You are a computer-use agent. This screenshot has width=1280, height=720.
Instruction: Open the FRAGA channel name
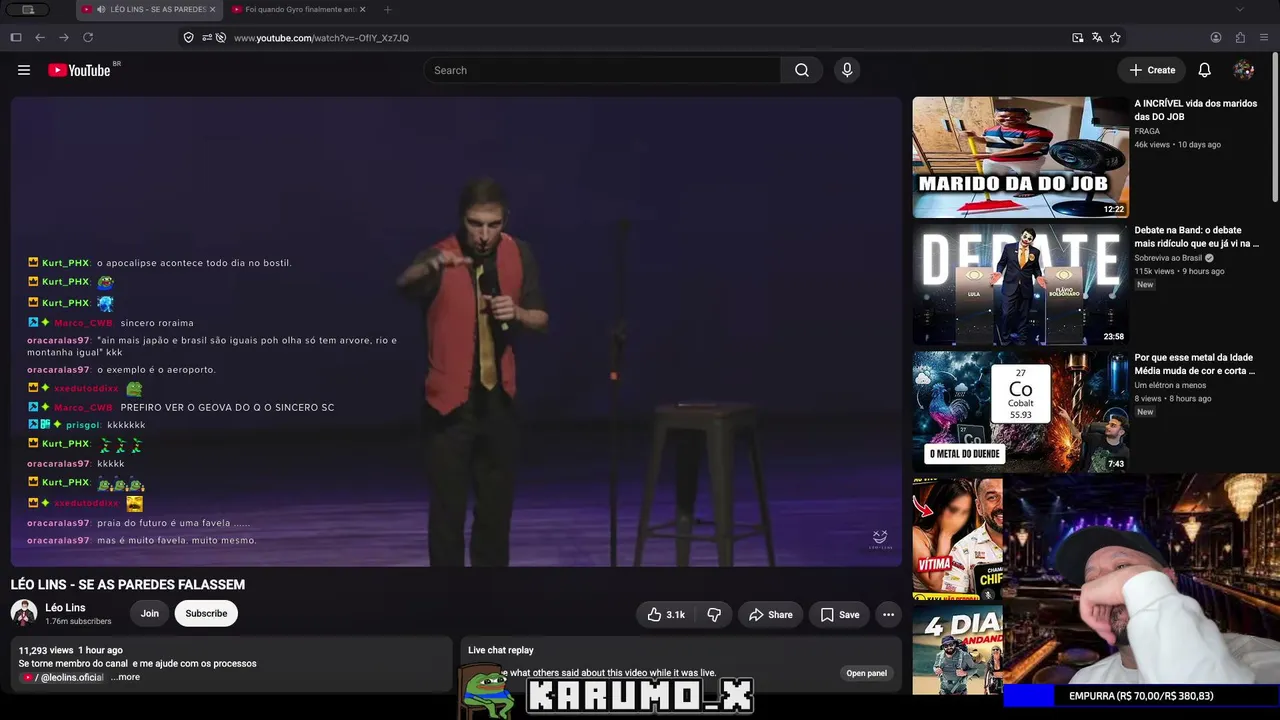1147,131
